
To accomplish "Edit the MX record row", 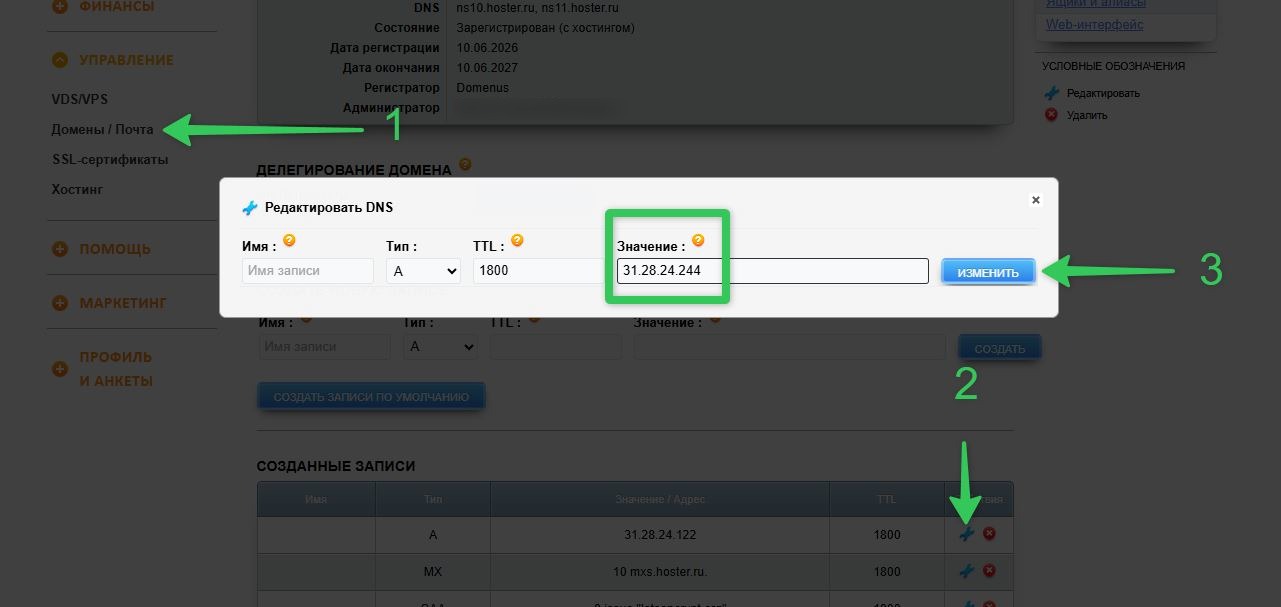I will click(966, 571).
